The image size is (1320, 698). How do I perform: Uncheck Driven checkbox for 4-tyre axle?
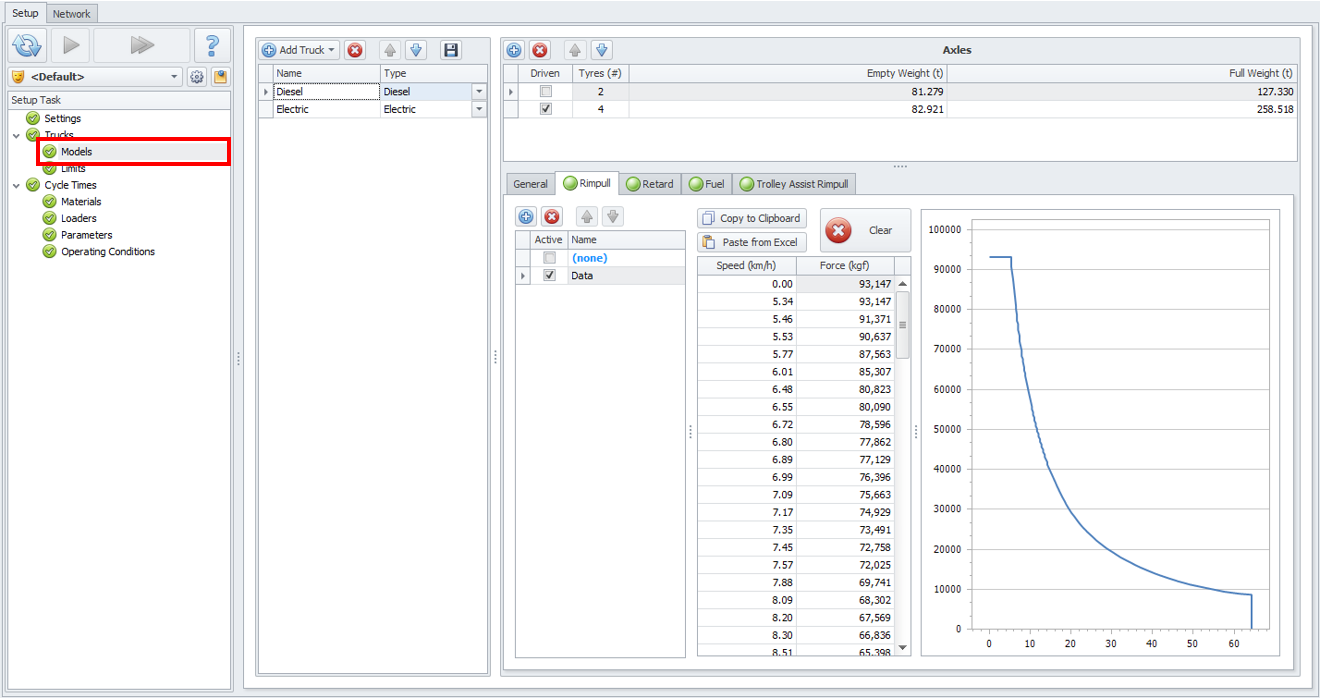tap(545, 109)
